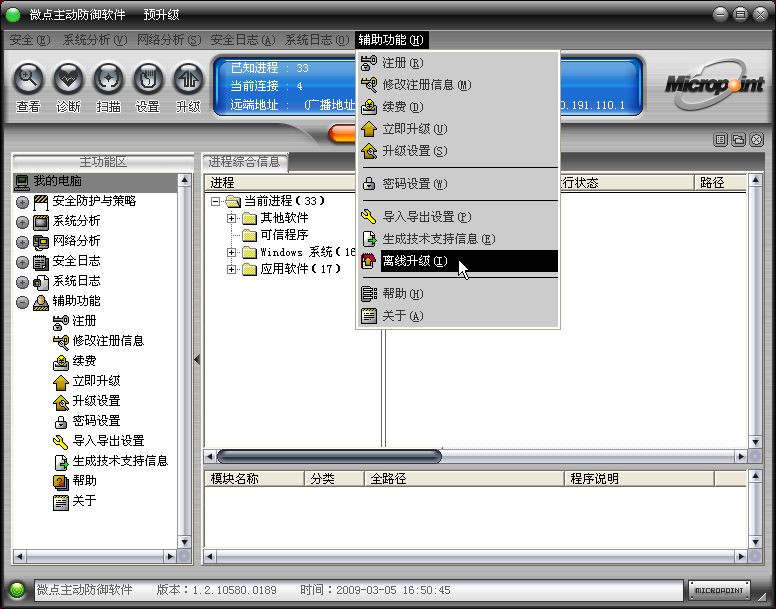Close the 辅助功能 menu bar item
Viewport: 776px width, 609px height.
(x=391, y=40)
